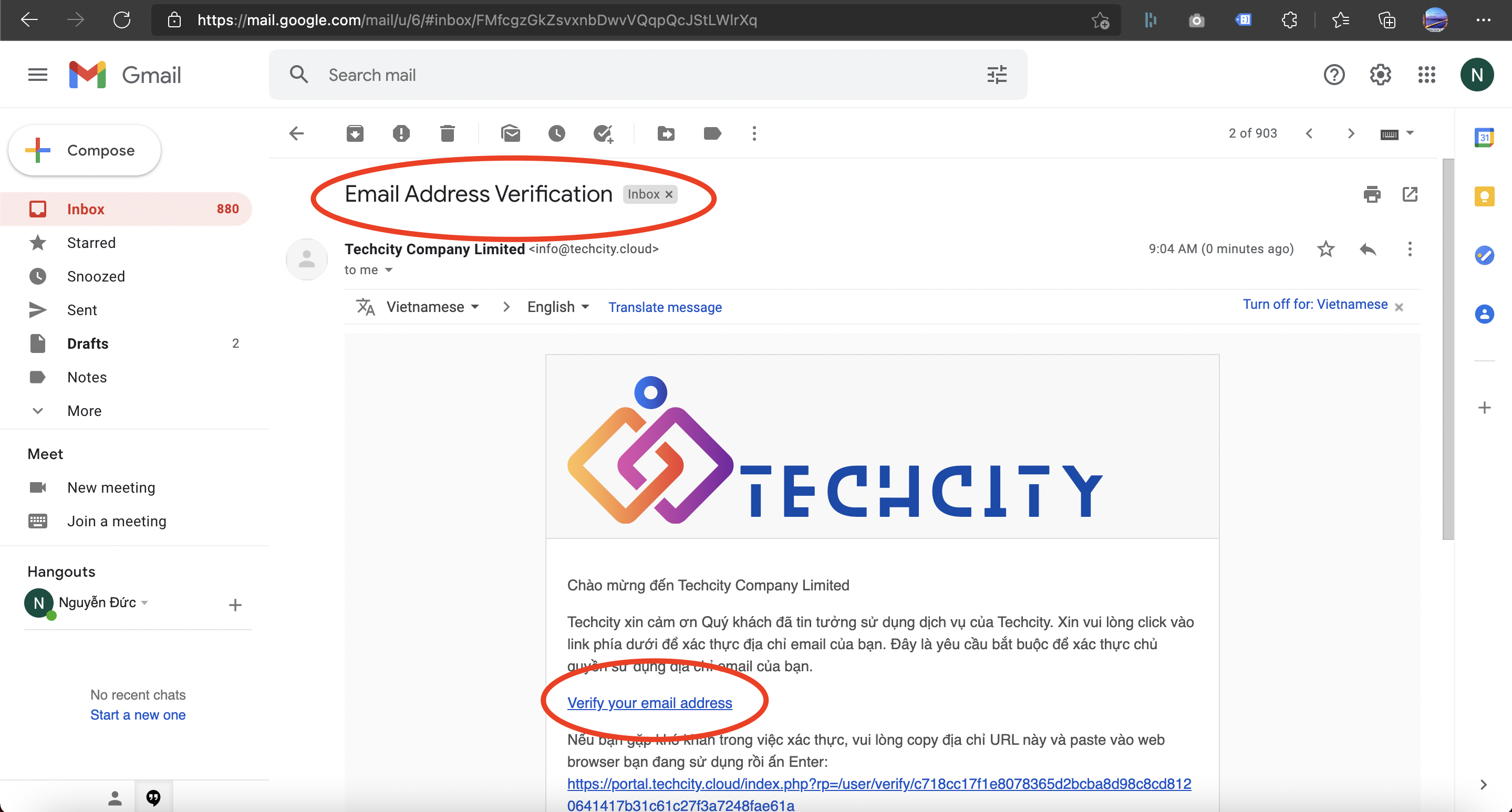Click Verify your email address link
Viewport: 1512px width, 812px height.
tap(649, 702)
